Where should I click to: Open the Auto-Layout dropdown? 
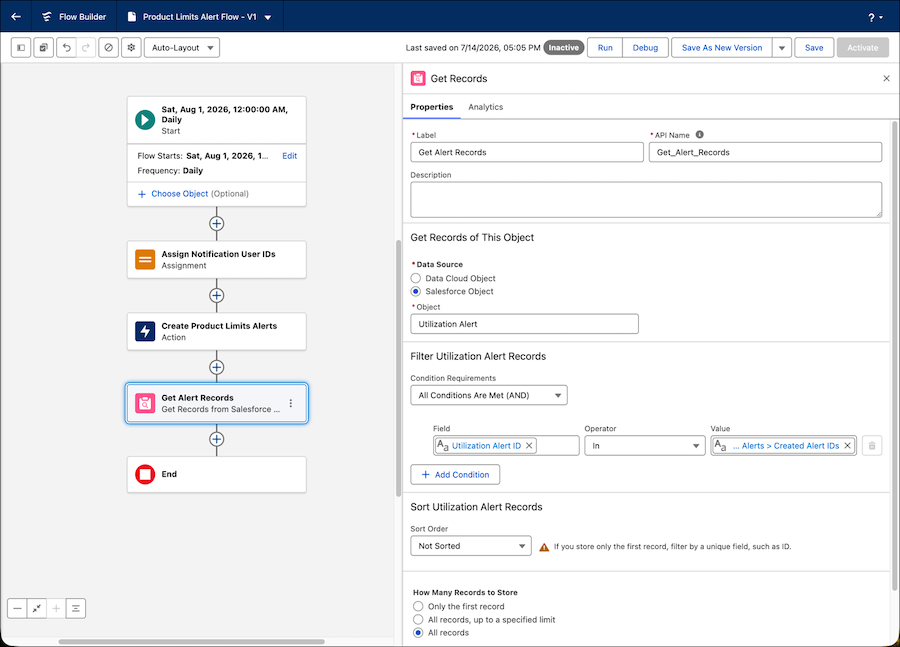(182, 48)
